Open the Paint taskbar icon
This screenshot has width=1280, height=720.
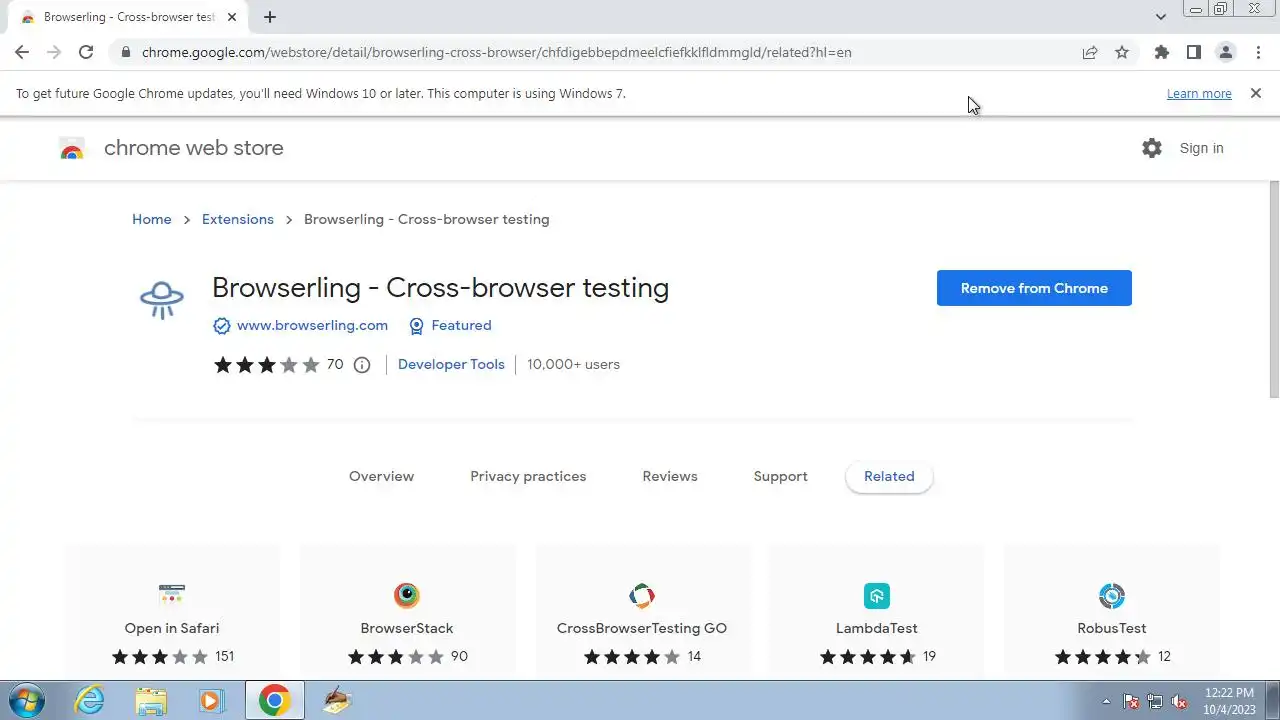337,700
